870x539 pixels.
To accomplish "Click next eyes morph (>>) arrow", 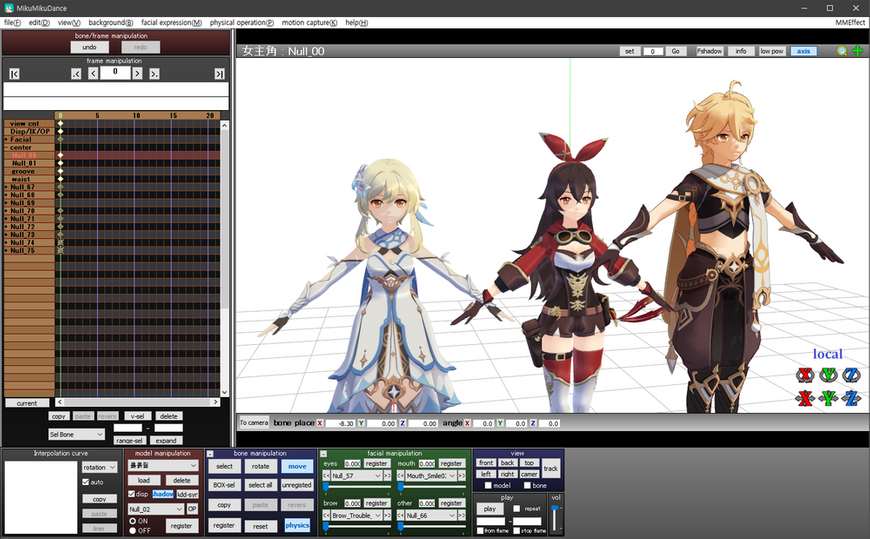I will tap(387, 476).
